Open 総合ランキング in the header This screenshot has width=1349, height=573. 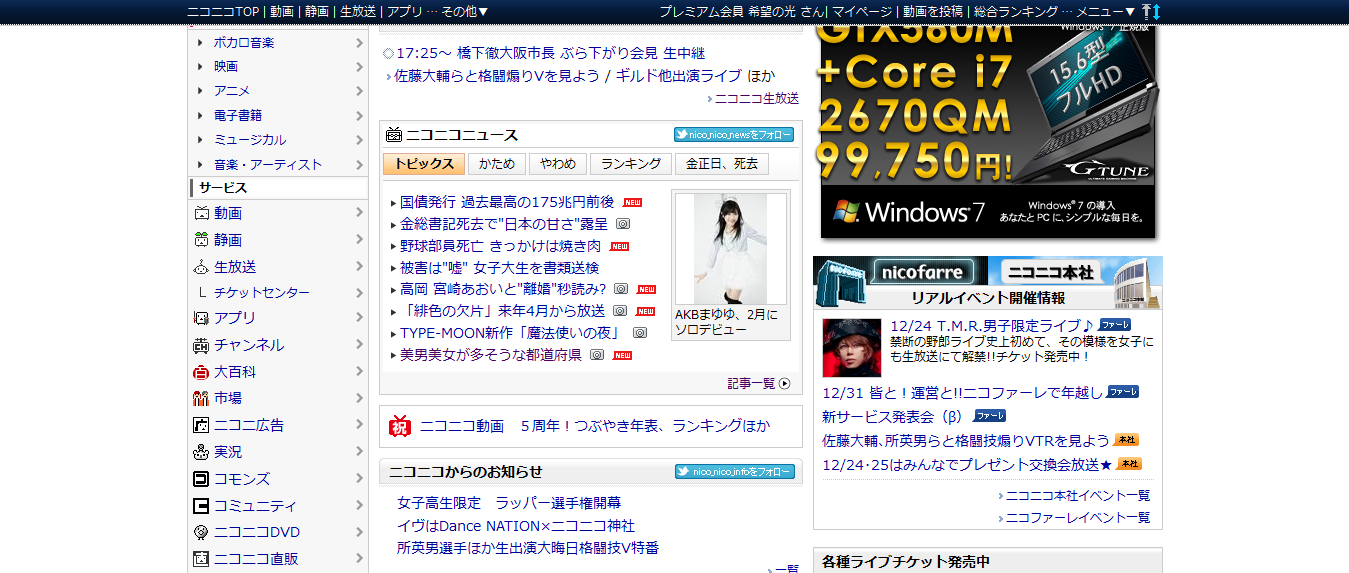pyautogui.click(x=1016, y=11)
